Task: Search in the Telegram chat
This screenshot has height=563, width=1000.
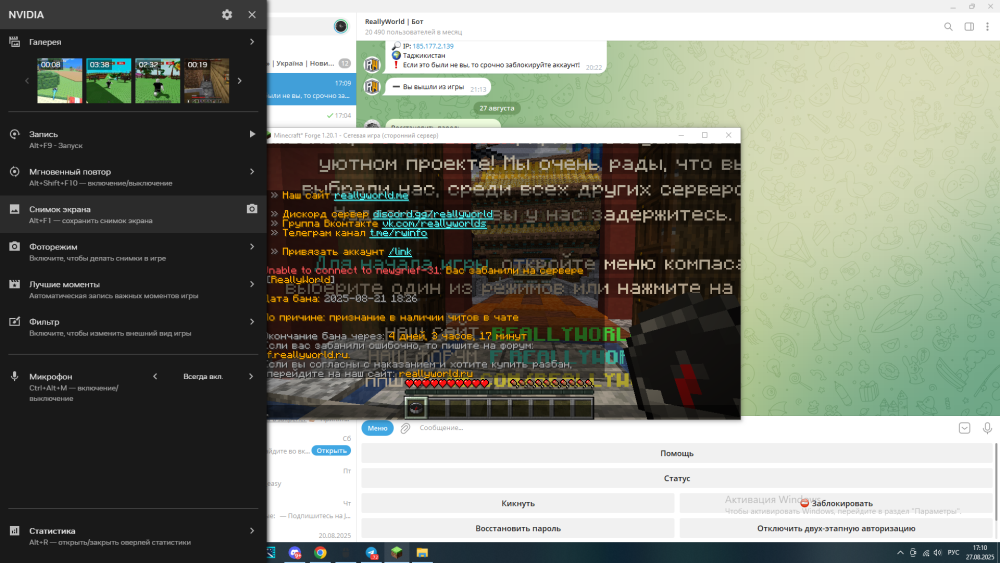Action: (x=948, y=26)
